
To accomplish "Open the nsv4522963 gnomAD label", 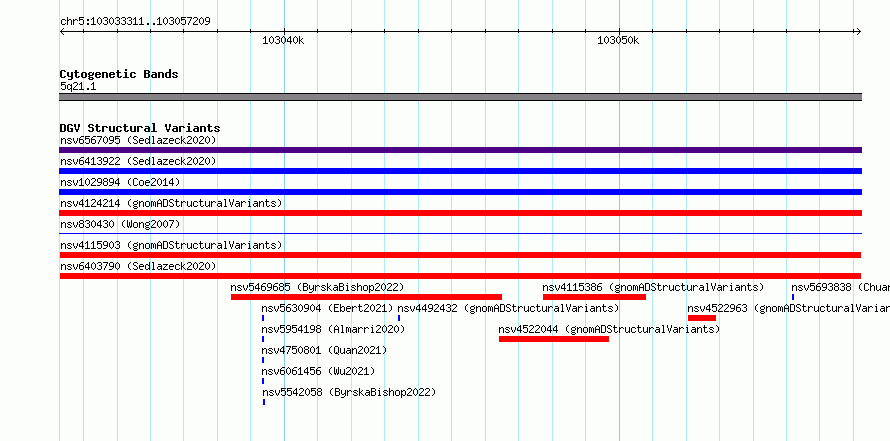I will click(788, 308).
